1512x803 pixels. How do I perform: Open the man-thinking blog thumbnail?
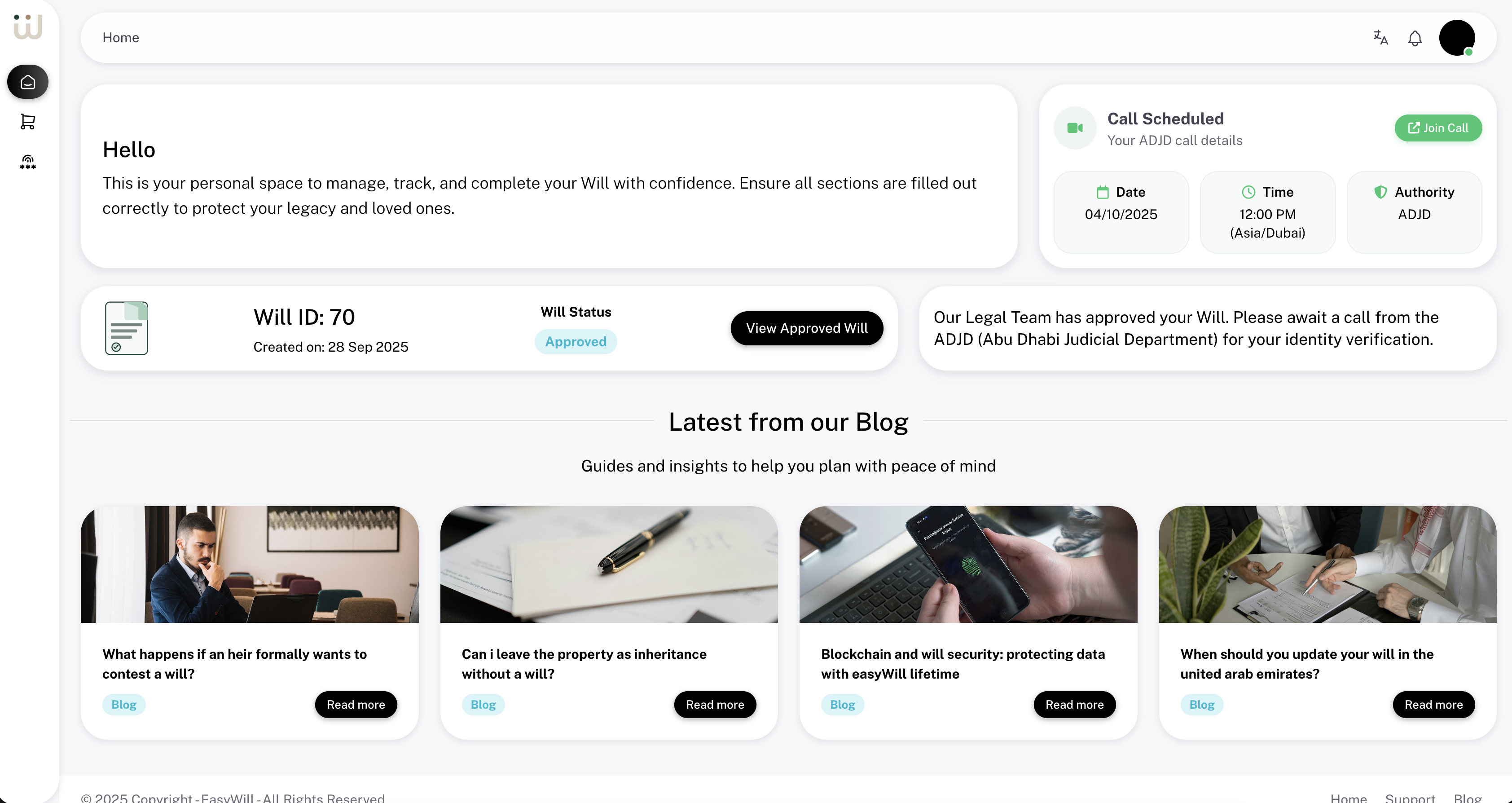pyautogui.click(x=250, y=564)
